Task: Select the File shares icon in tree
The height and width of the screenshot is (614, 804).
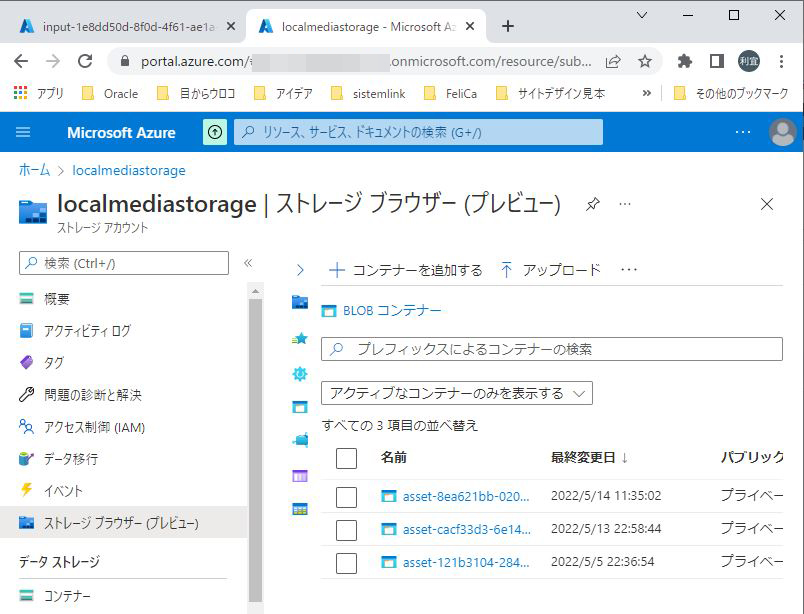Action: (300, 440)
